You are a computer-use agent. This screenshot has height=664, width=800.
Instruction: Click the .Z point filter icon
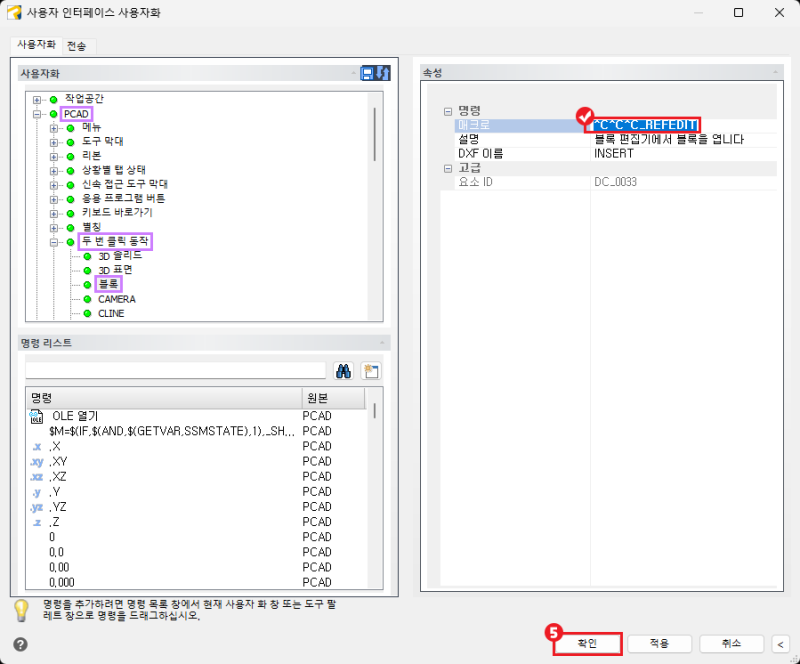(x=37, y=522)
